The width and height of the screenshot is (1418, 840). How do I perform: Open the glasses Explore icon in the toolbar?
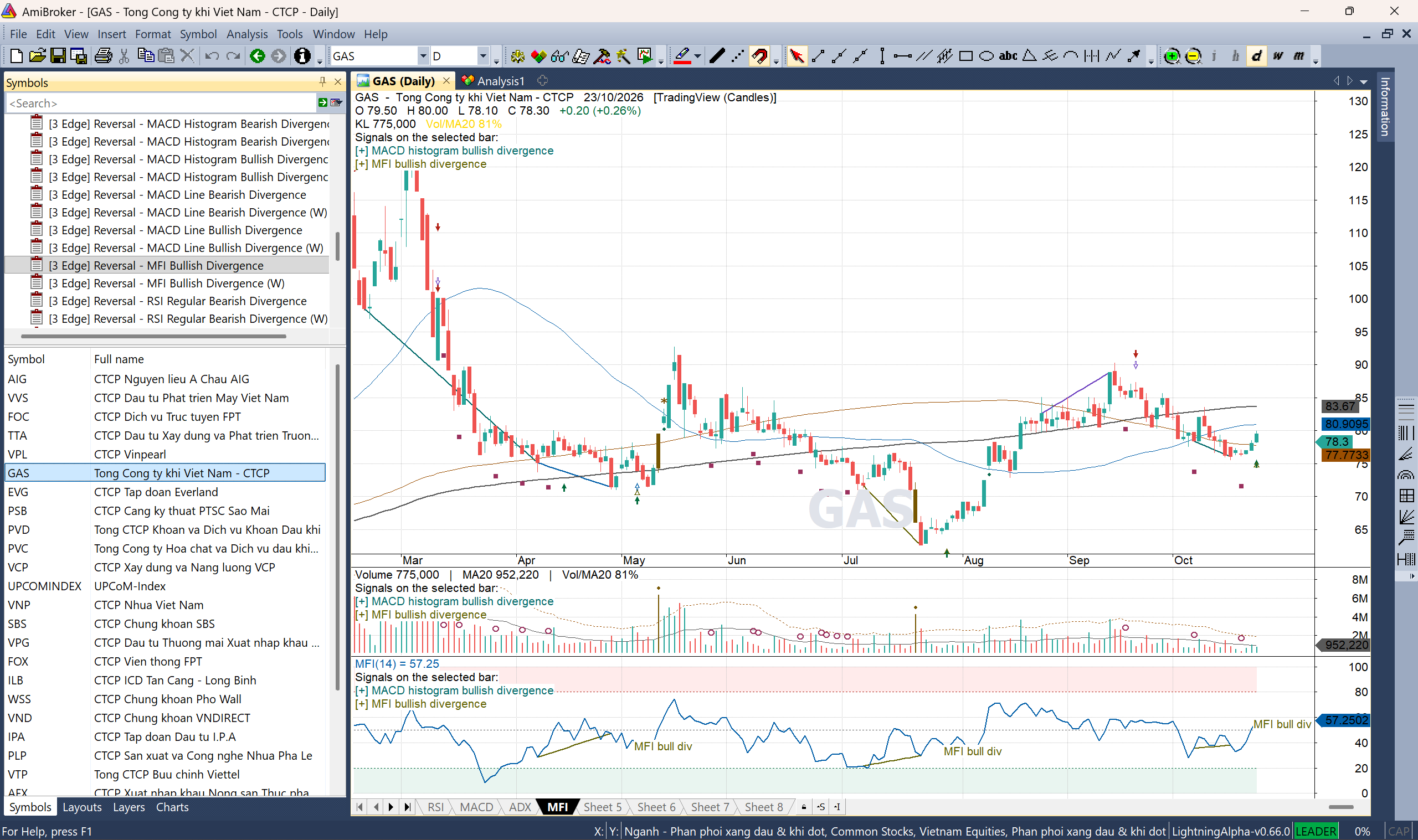click(559, 56)
